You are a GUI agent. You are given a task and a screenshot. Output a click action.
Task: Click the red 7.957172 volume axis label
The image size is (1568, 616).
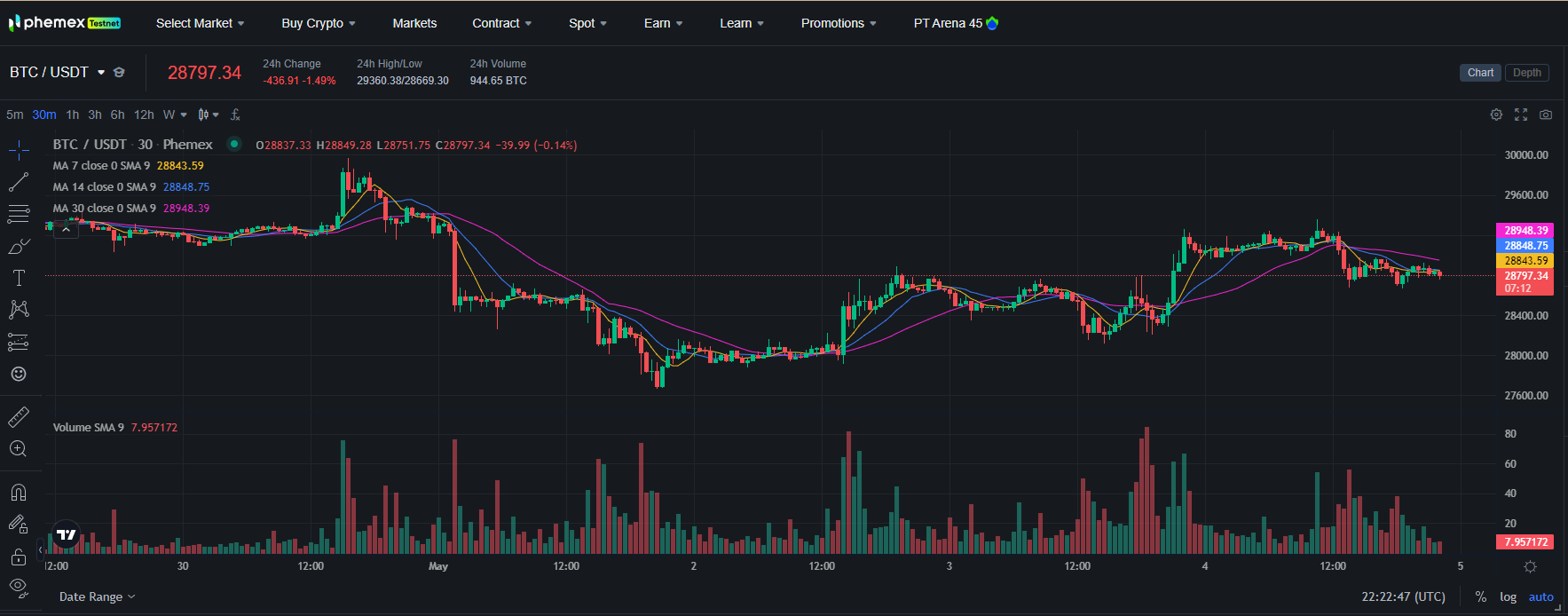1525,541
